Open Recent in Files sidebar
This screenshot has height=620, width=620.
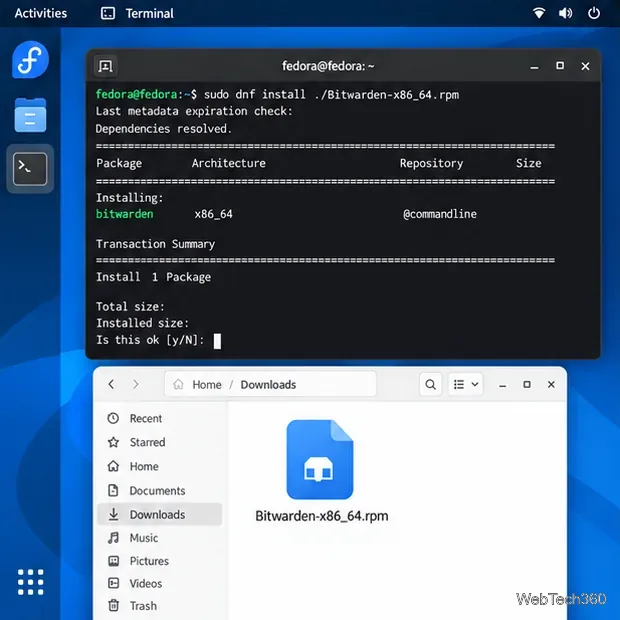point(159,418)
